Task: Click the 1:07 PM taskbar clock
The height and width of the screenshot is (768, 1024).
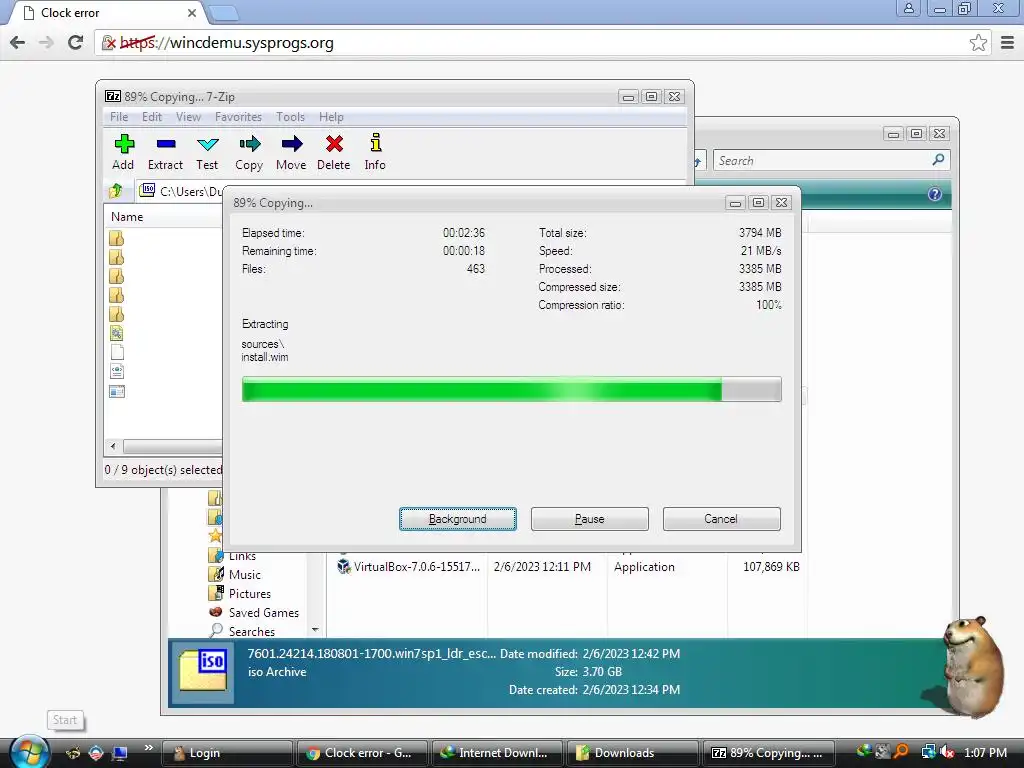Action: [x=985, y=752]
